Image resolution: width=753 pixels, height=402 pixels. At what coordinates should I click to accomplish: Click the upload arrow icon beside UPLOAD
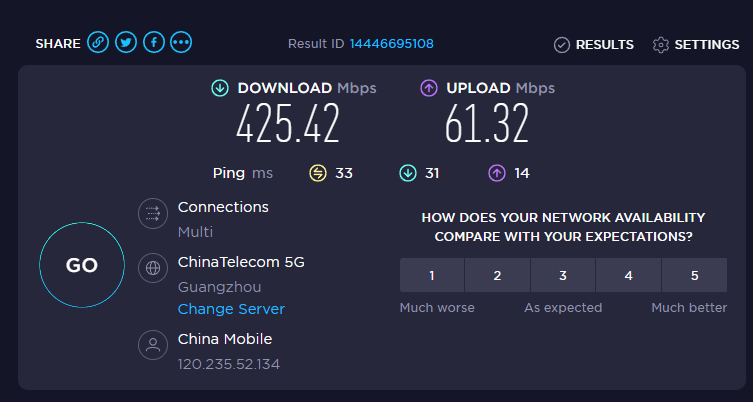click(429, 88)
